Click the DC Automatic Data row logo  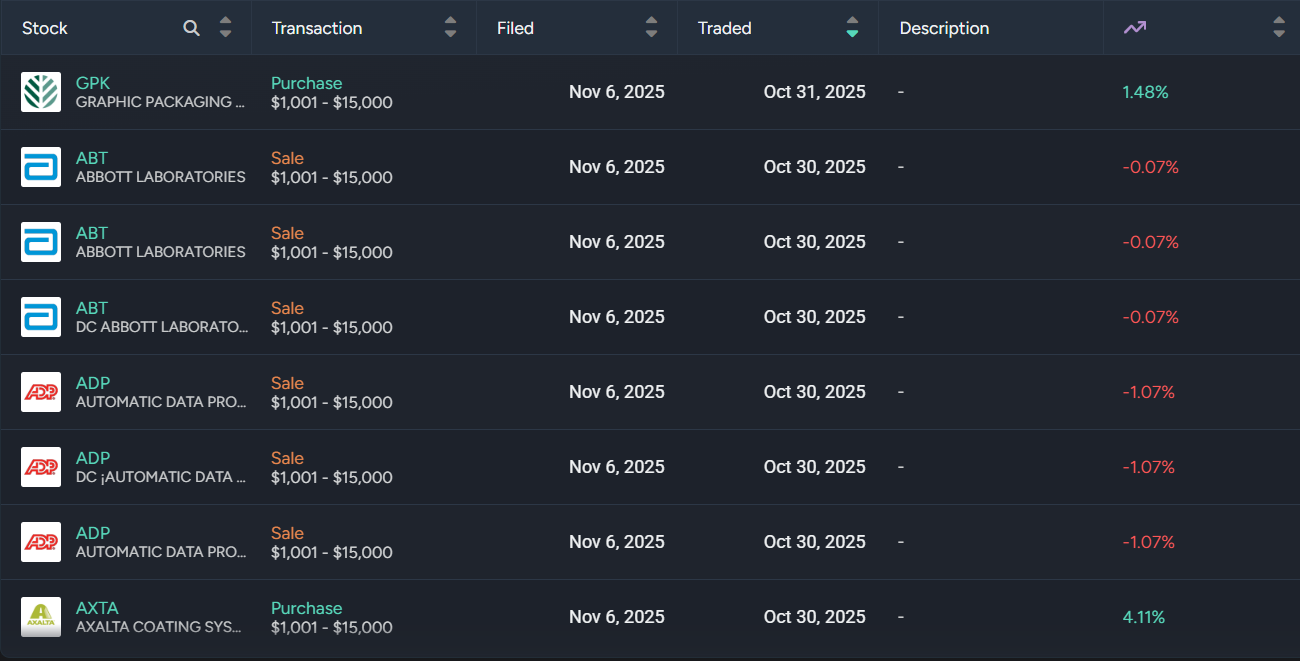41,467
